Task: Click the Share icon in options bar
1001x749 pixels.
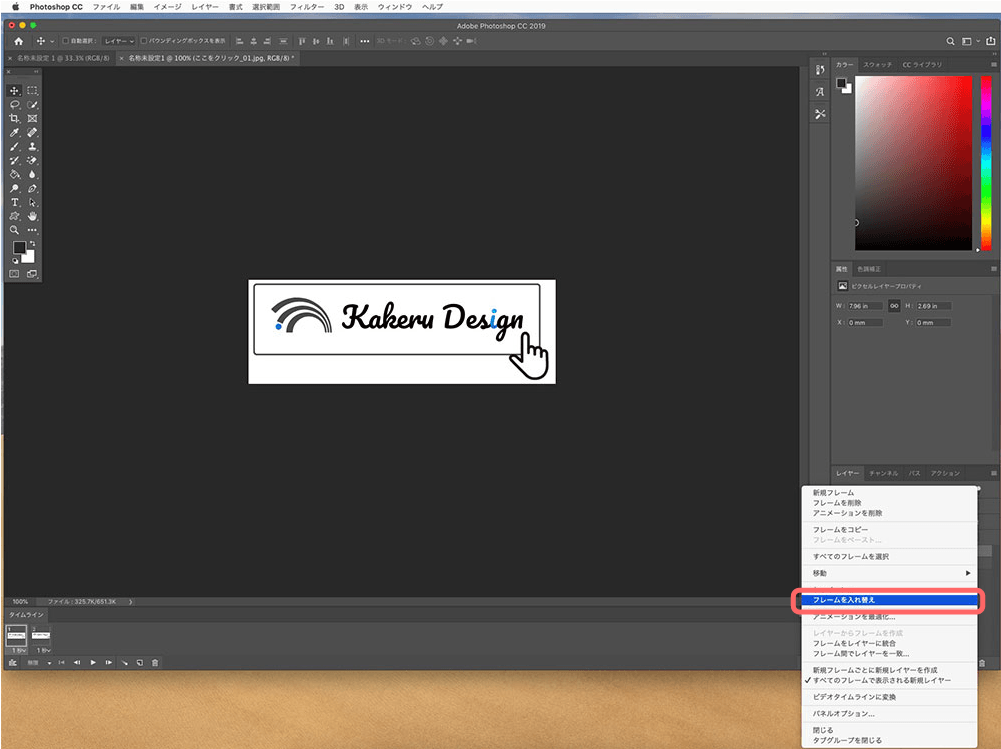Action: 990,41
